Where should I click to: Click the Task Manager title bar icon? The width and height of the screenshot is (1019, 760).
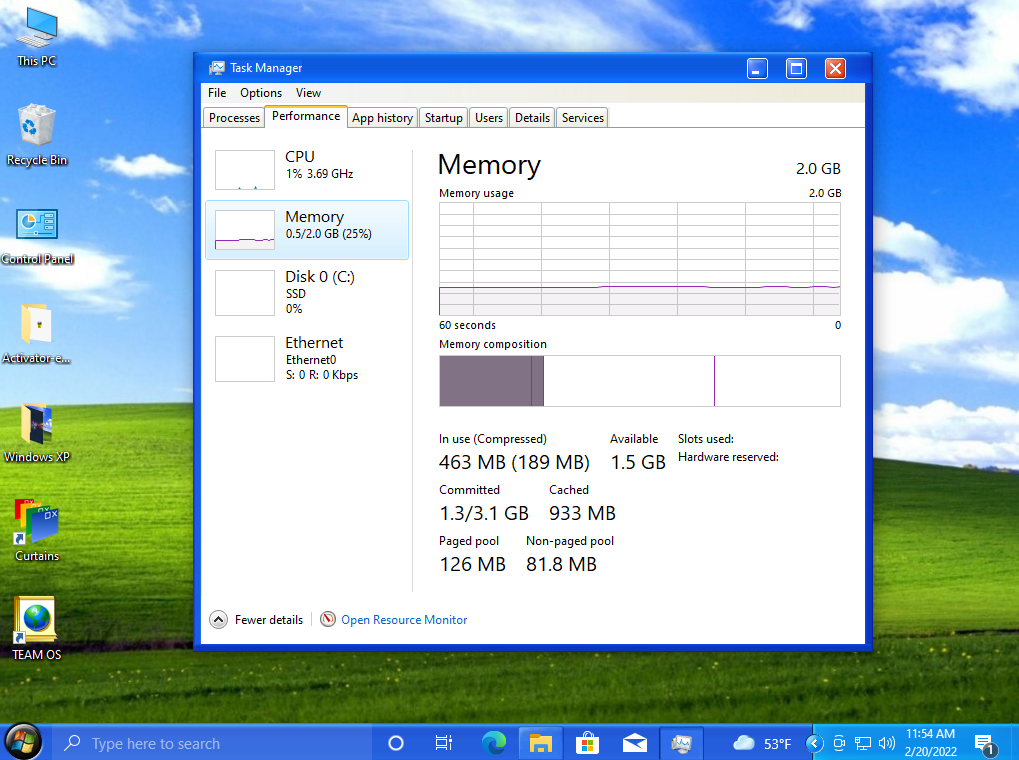[x=216, y=68]
